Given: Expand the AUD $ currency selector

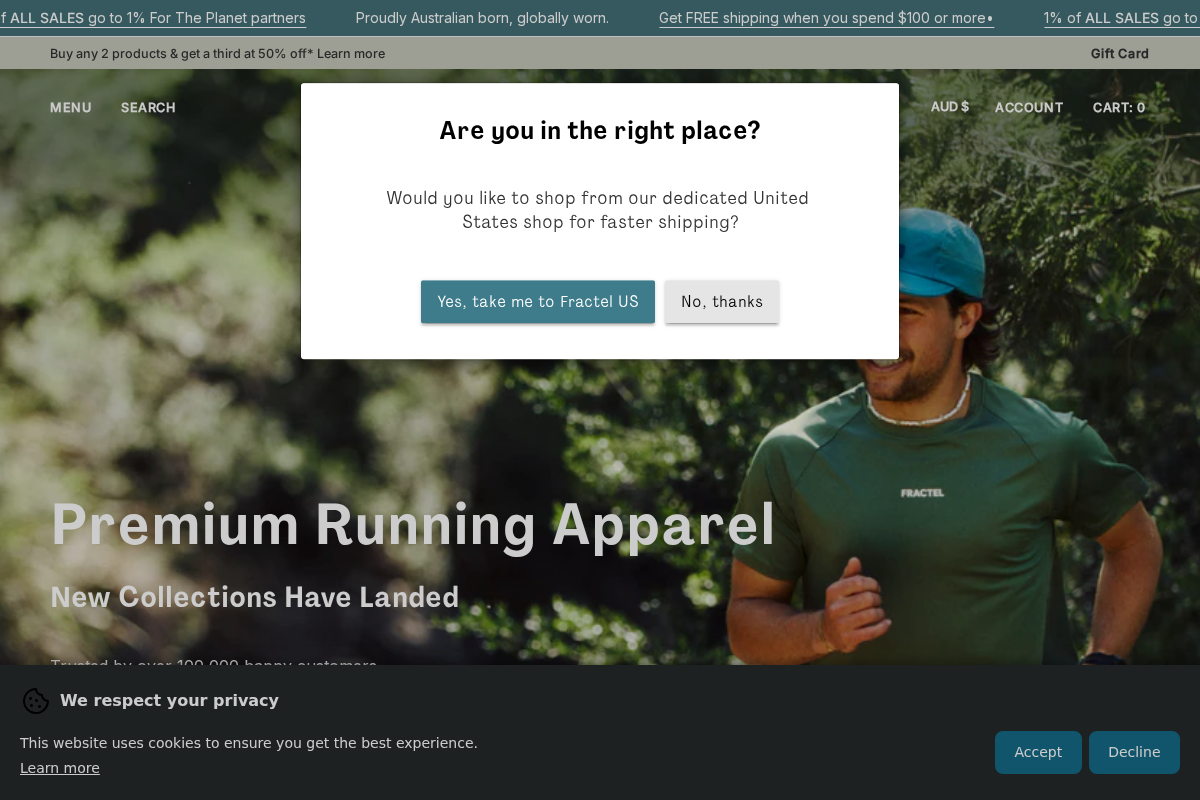Looking at the screenshot, I should click(x=950, y=107).
